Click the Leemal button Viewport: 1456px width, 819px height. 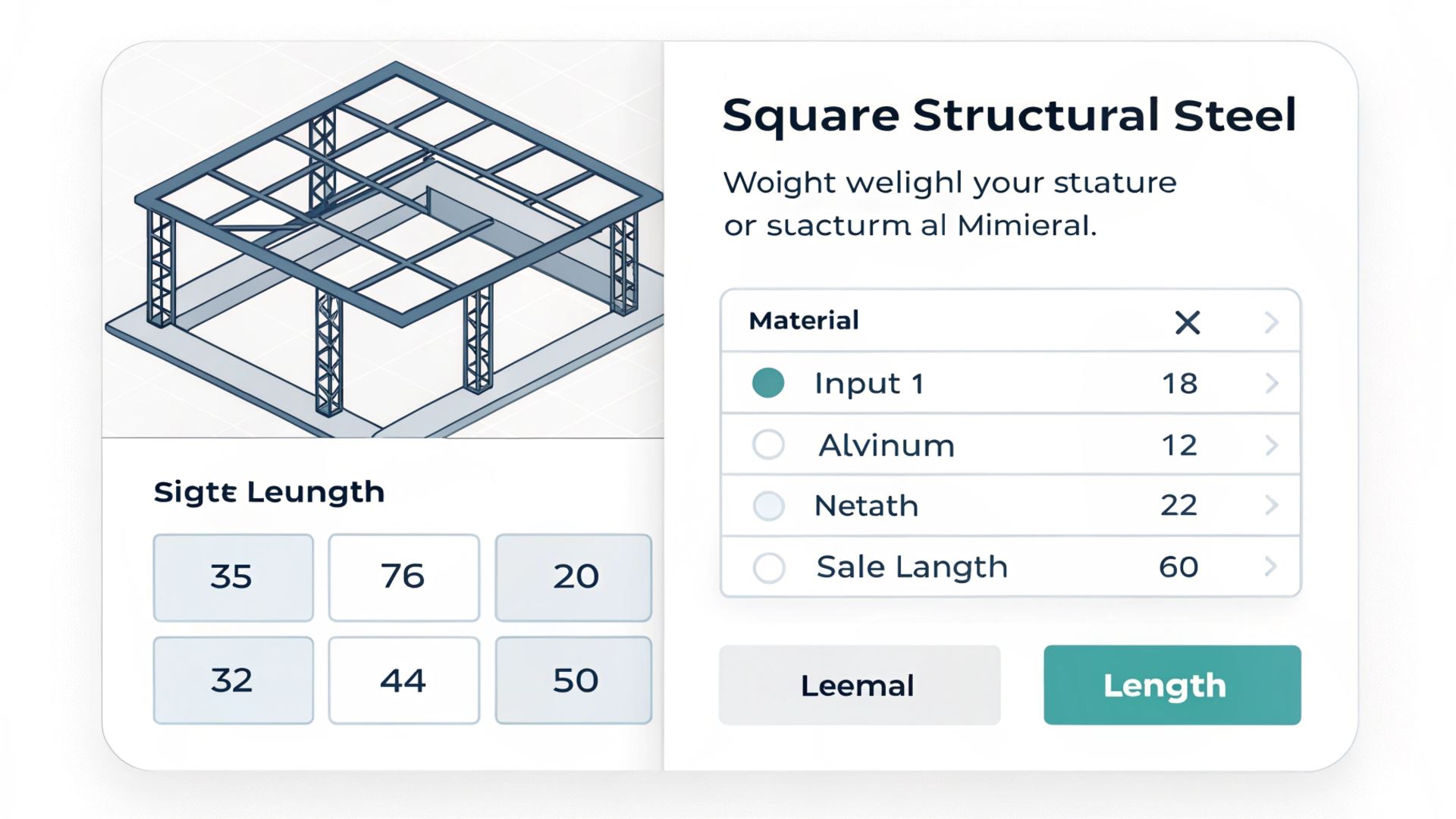[859, 685]
